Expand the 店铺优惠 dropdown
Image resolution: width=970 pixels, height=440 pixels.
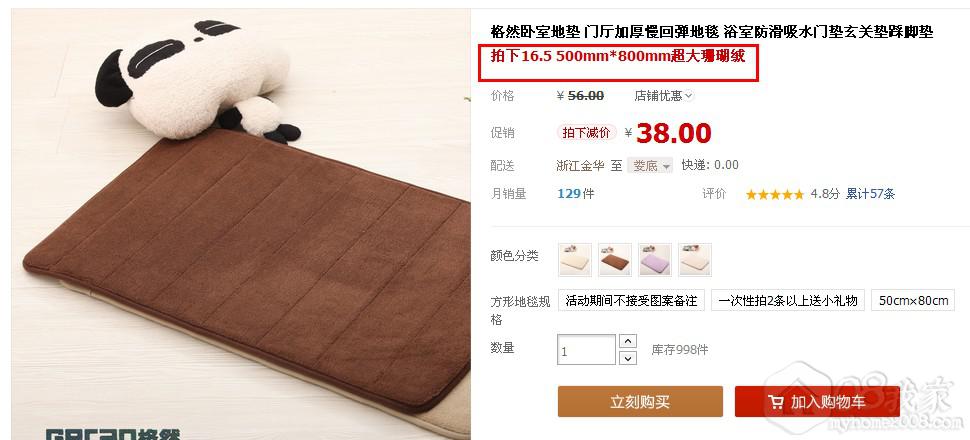coord(664,96)
